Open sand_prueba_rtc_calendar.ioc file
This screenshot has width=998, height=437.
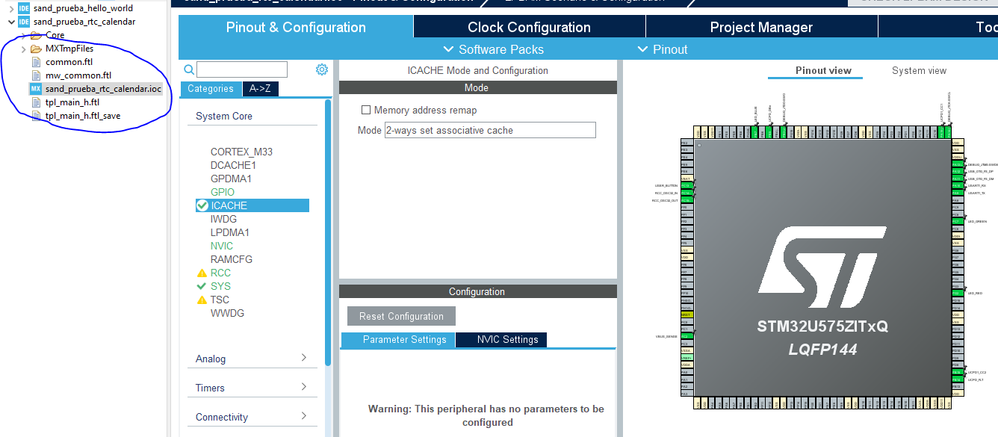click(x=103, y=89)
